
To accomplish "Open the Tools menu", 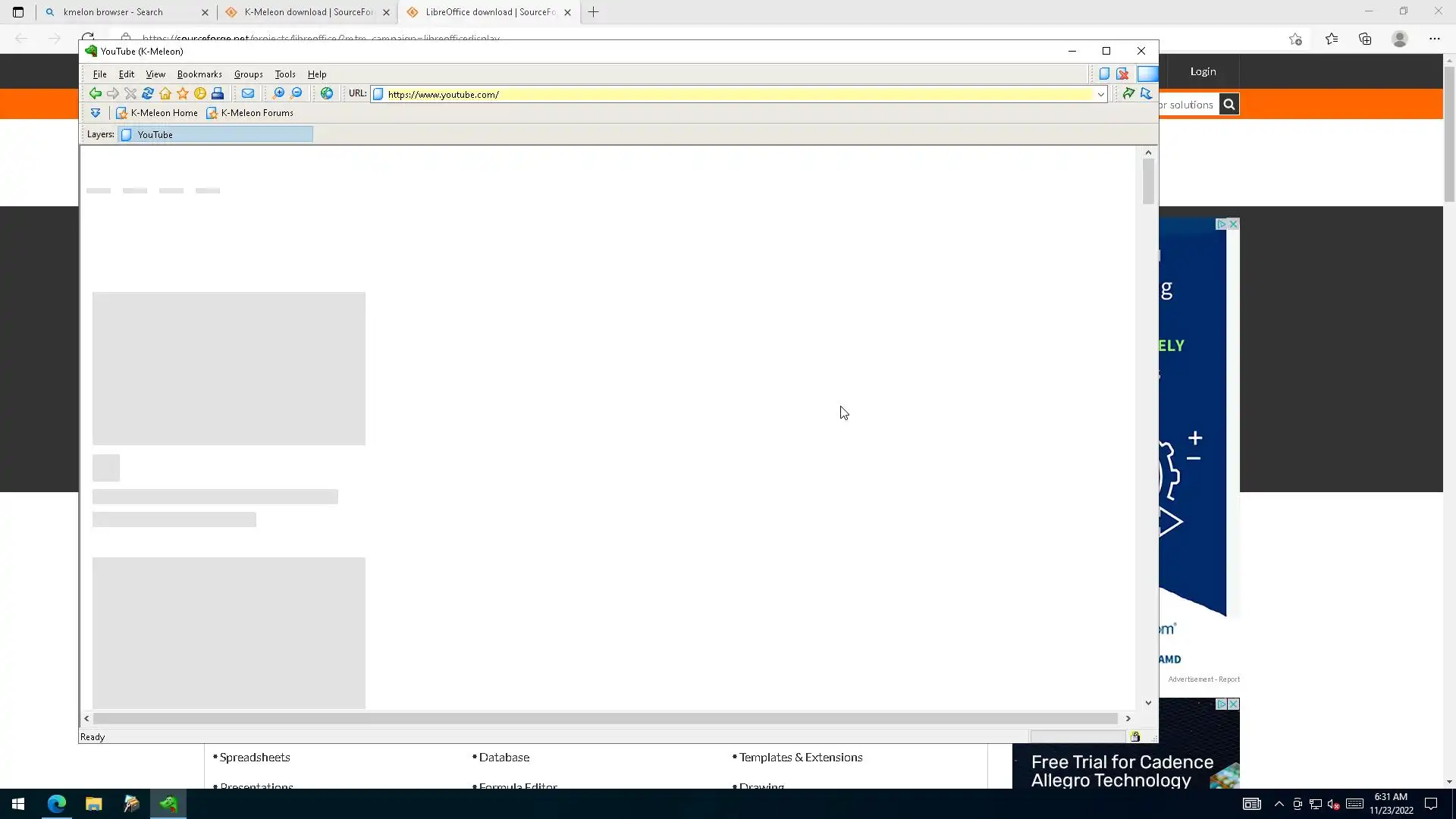I will pos(285,74).
